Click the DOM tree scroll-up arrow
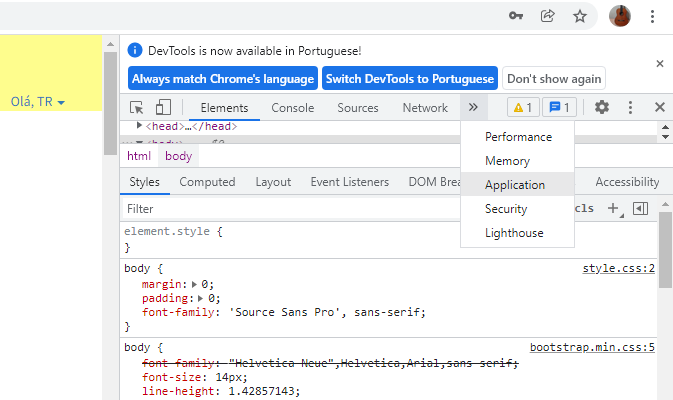The height and width of the screenshot is (400, 673). coord(665,127)
